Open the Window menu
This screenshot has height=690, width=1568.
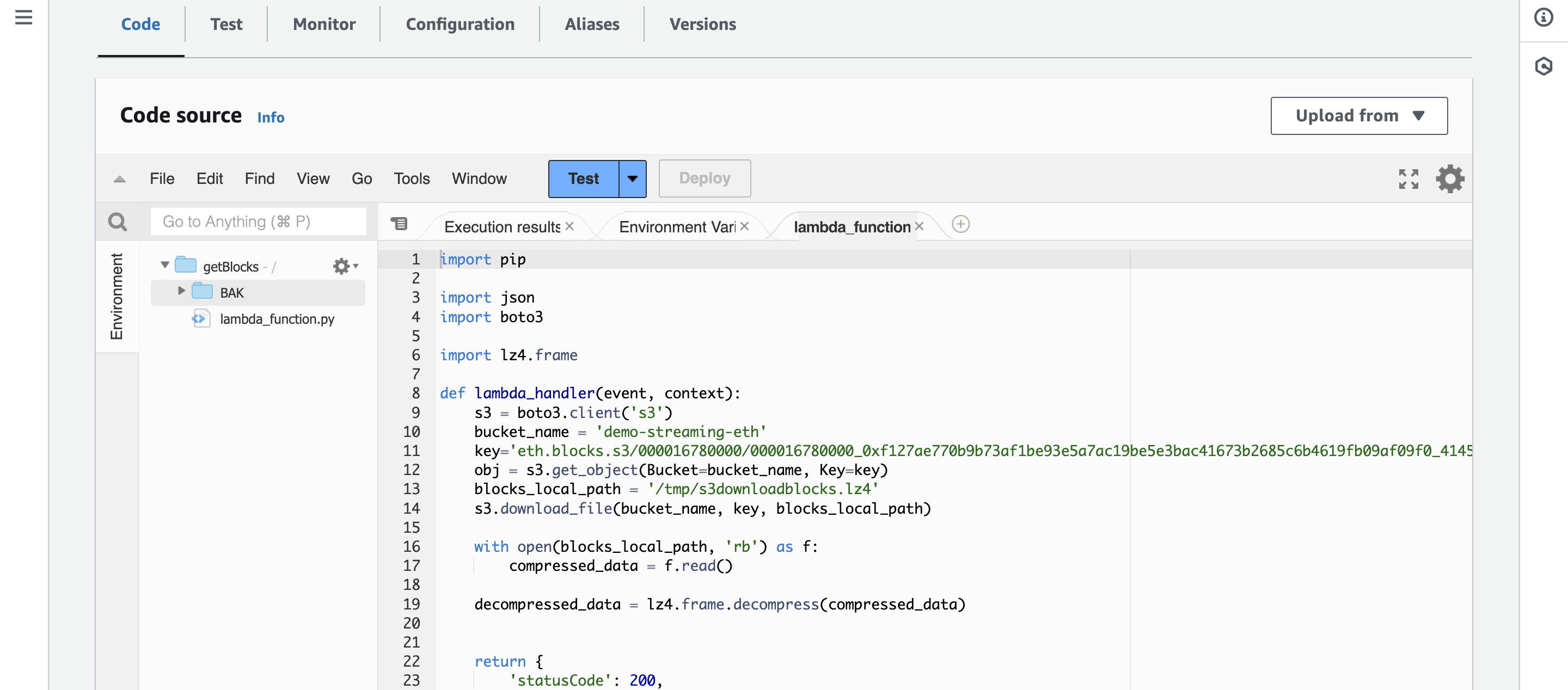pyautogui.click(x=479, y=179)
